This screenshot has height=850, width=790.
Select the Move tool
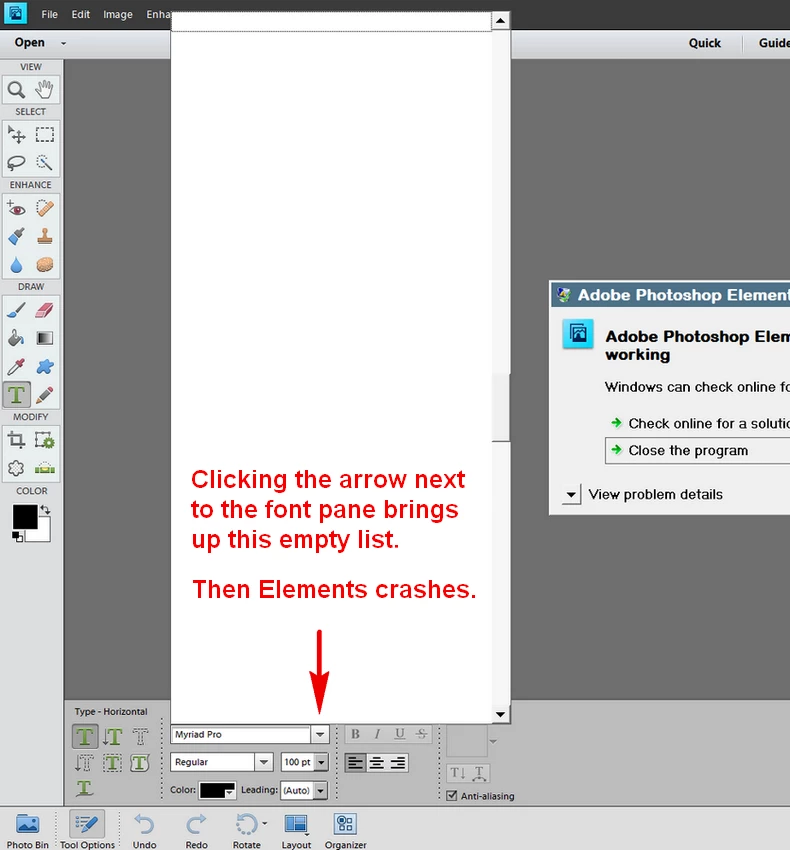click(x=16, y=134)
